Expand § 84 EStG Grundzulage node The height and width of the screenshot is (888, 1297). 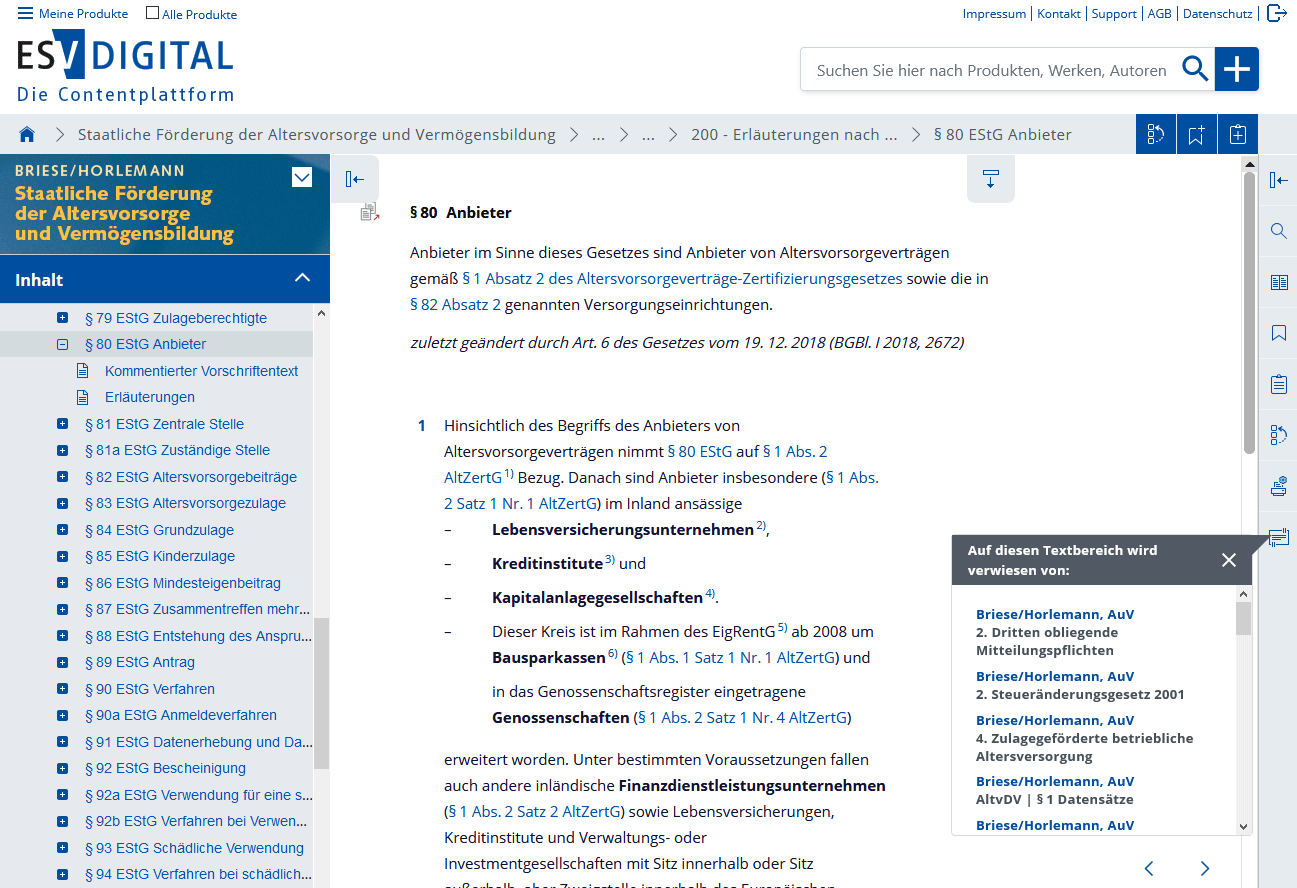(62, 530)
